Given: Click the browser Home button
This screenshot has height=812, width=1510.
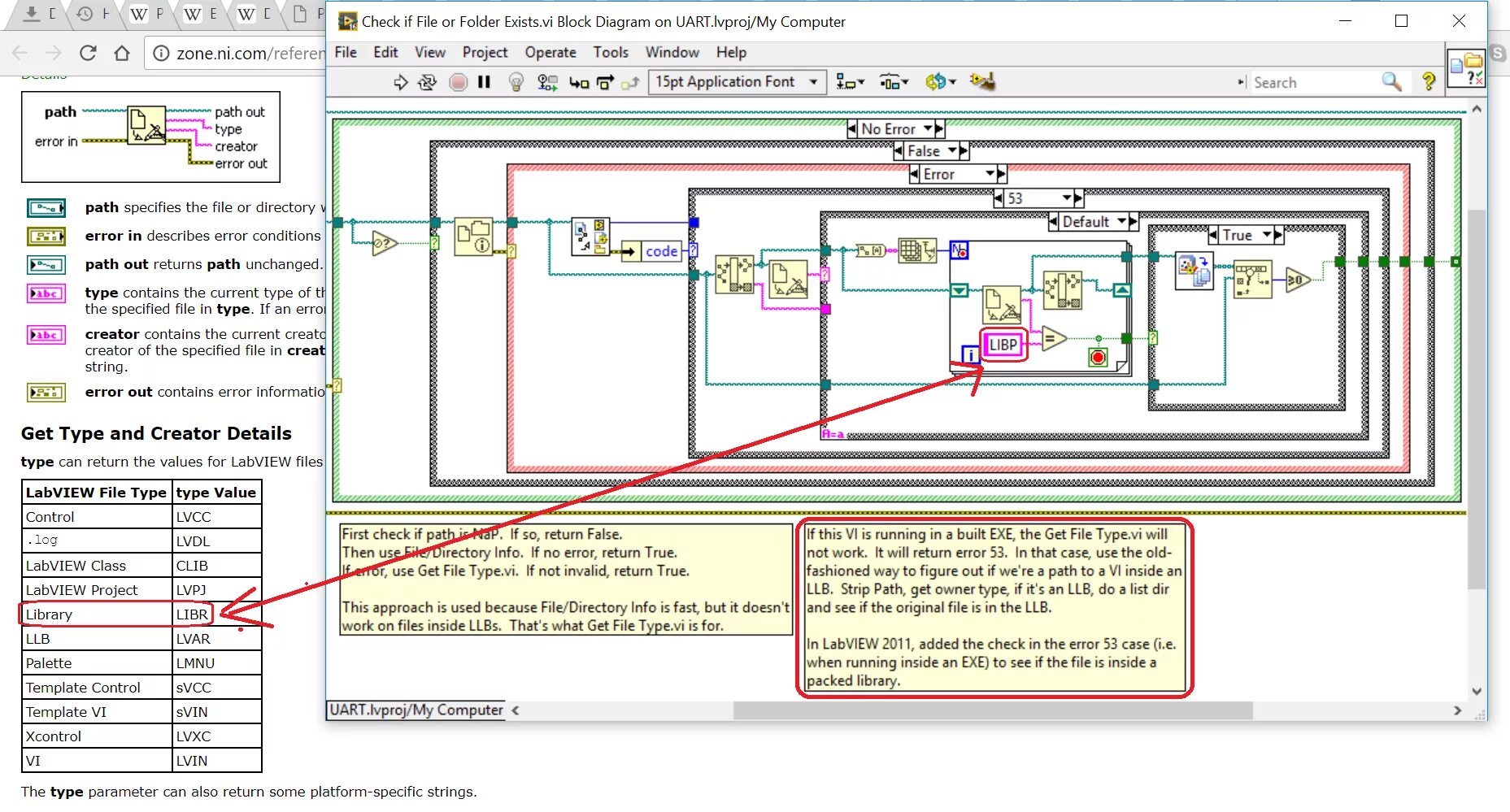Looking at the screenshot, I should click(122, 53).
